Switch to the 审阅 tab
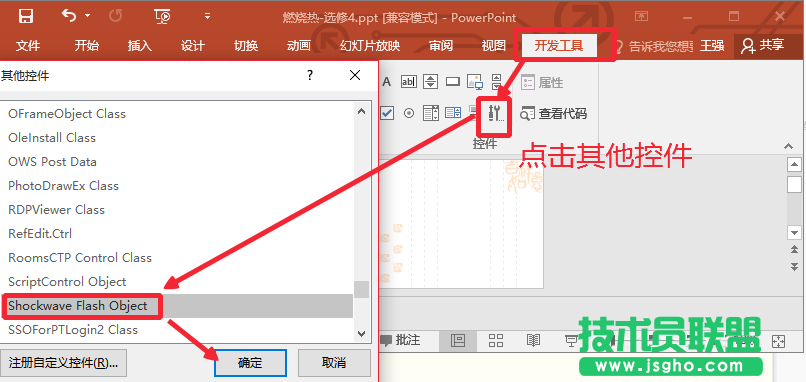 tap(441, 45)
